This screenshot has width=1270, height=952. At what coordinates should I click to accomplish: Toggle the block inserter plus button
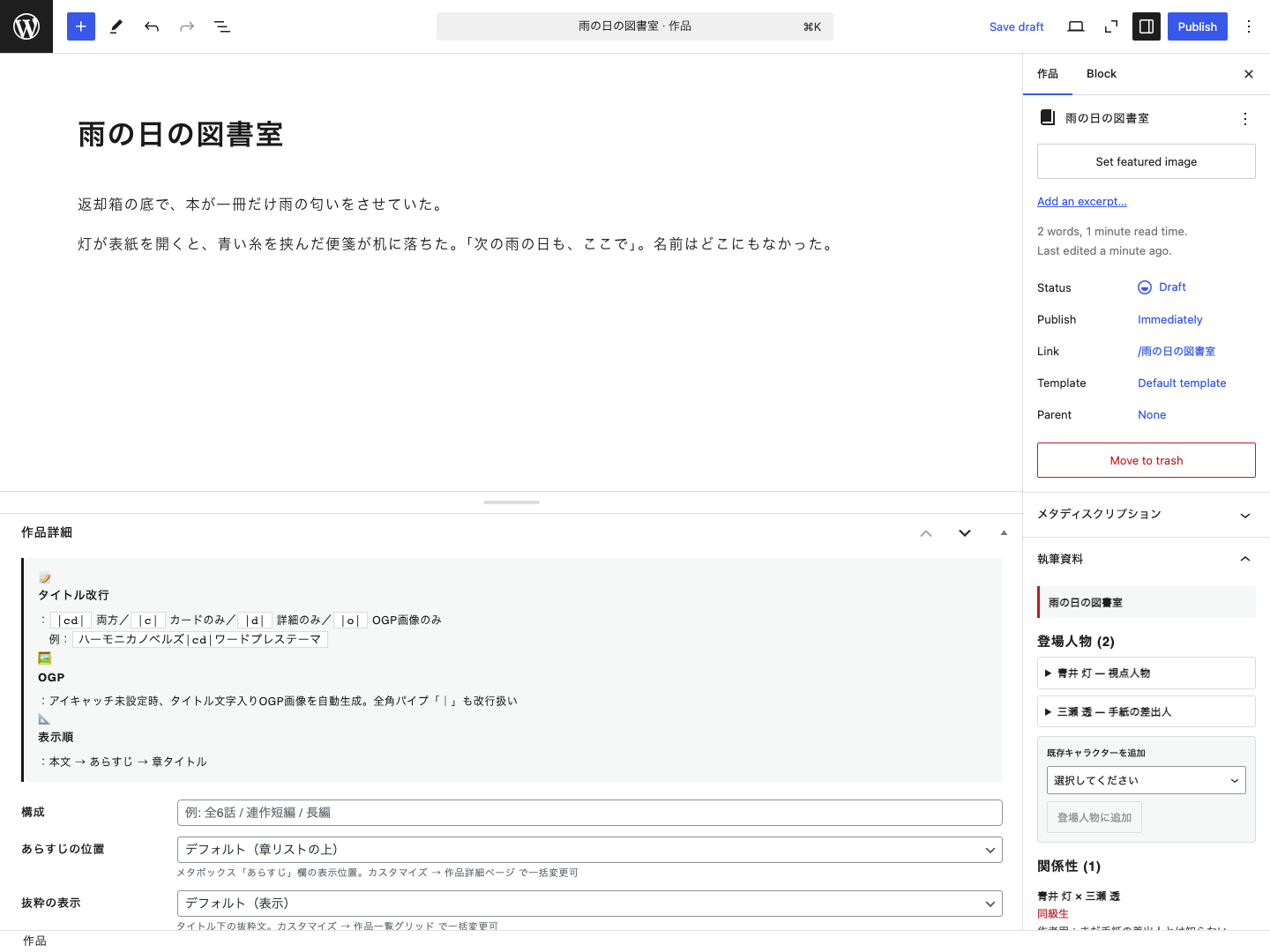point(81,26)
